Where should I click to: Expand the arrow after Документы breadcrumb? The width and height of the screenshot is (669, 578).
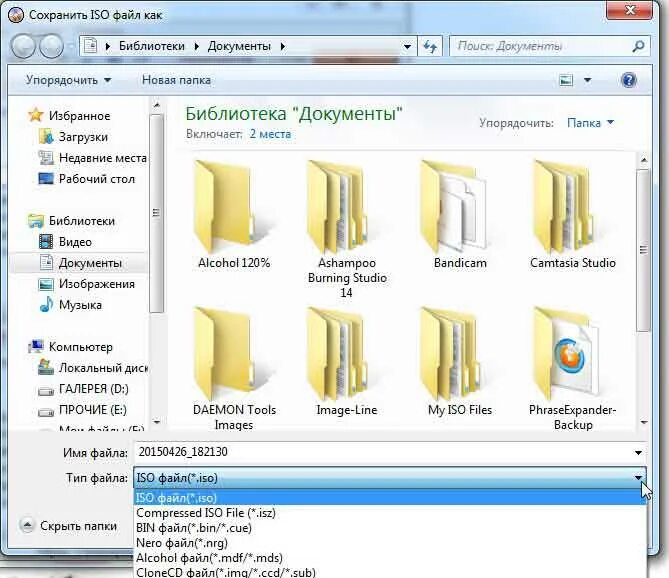282,46
